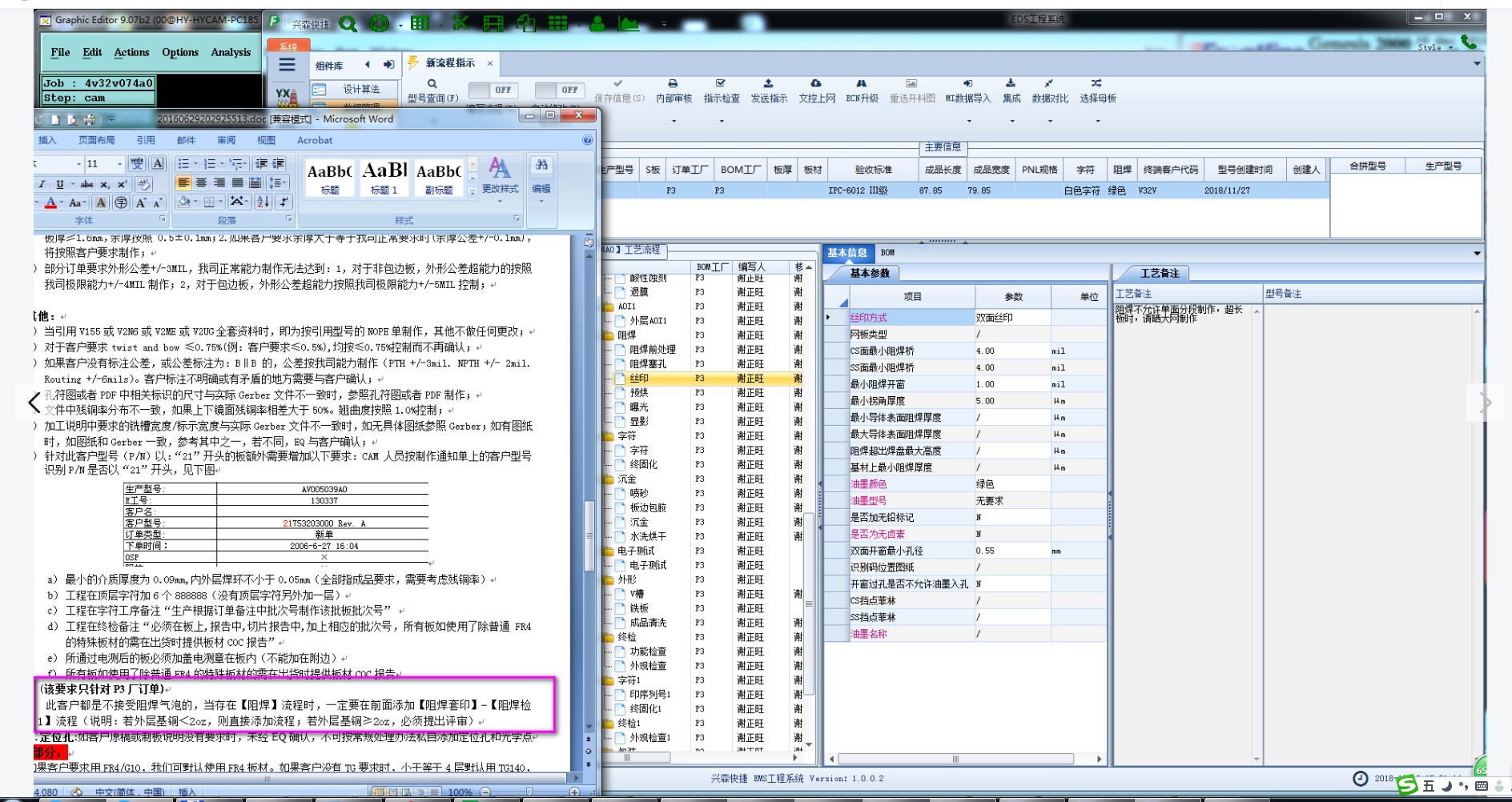1512x802 pixels.
Task: Open Word font color dropdown arrow
Action: tap(62, 203)
